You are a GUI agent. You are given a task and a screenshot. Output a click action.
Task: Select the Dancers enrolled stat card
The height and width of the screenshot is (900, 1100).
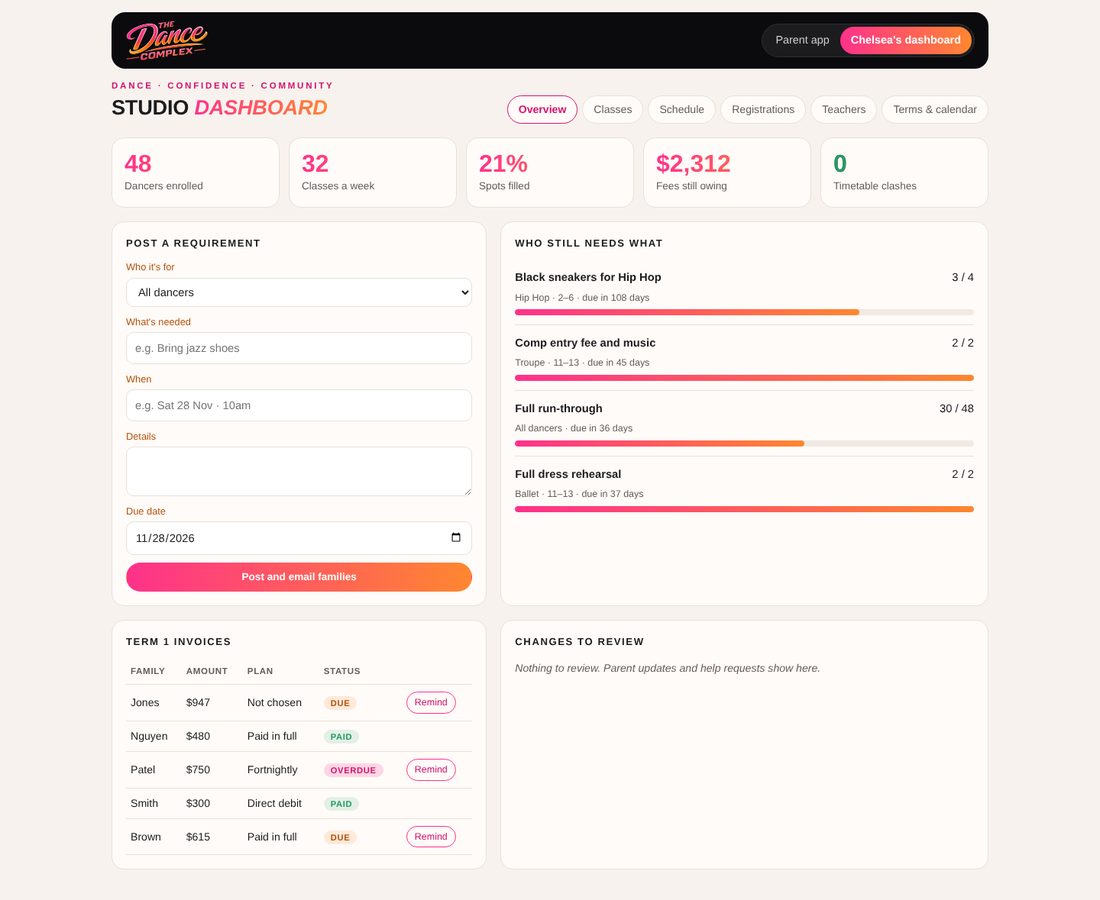tap(196, 173)
